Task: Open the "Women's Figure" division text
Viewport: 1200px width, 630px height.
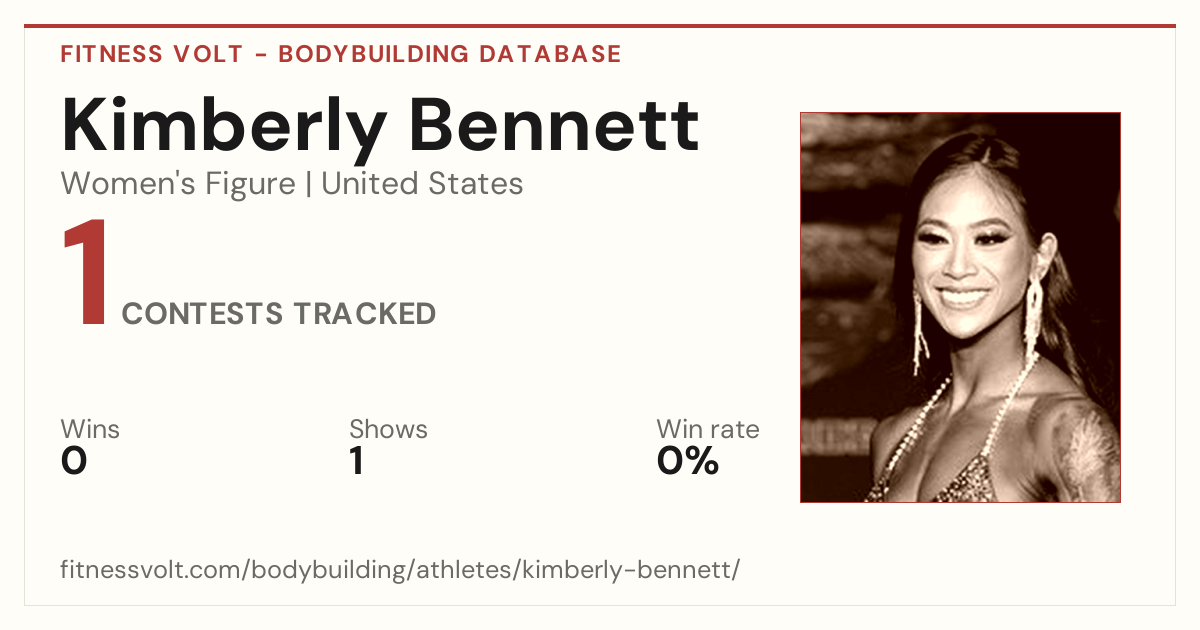Action: click(x=178, y=184)
